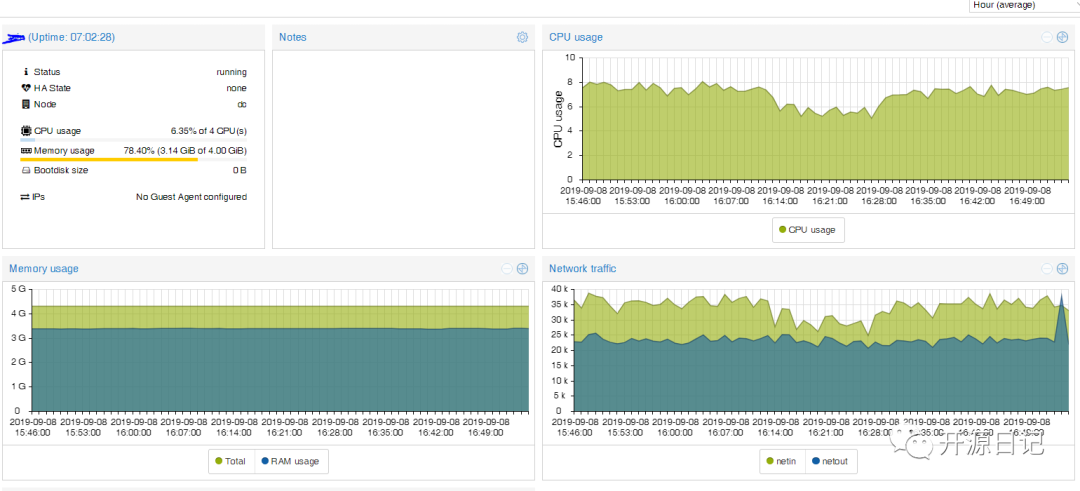Click the Notes panel title
1080x491 pixels.
(x=293, y=37)
